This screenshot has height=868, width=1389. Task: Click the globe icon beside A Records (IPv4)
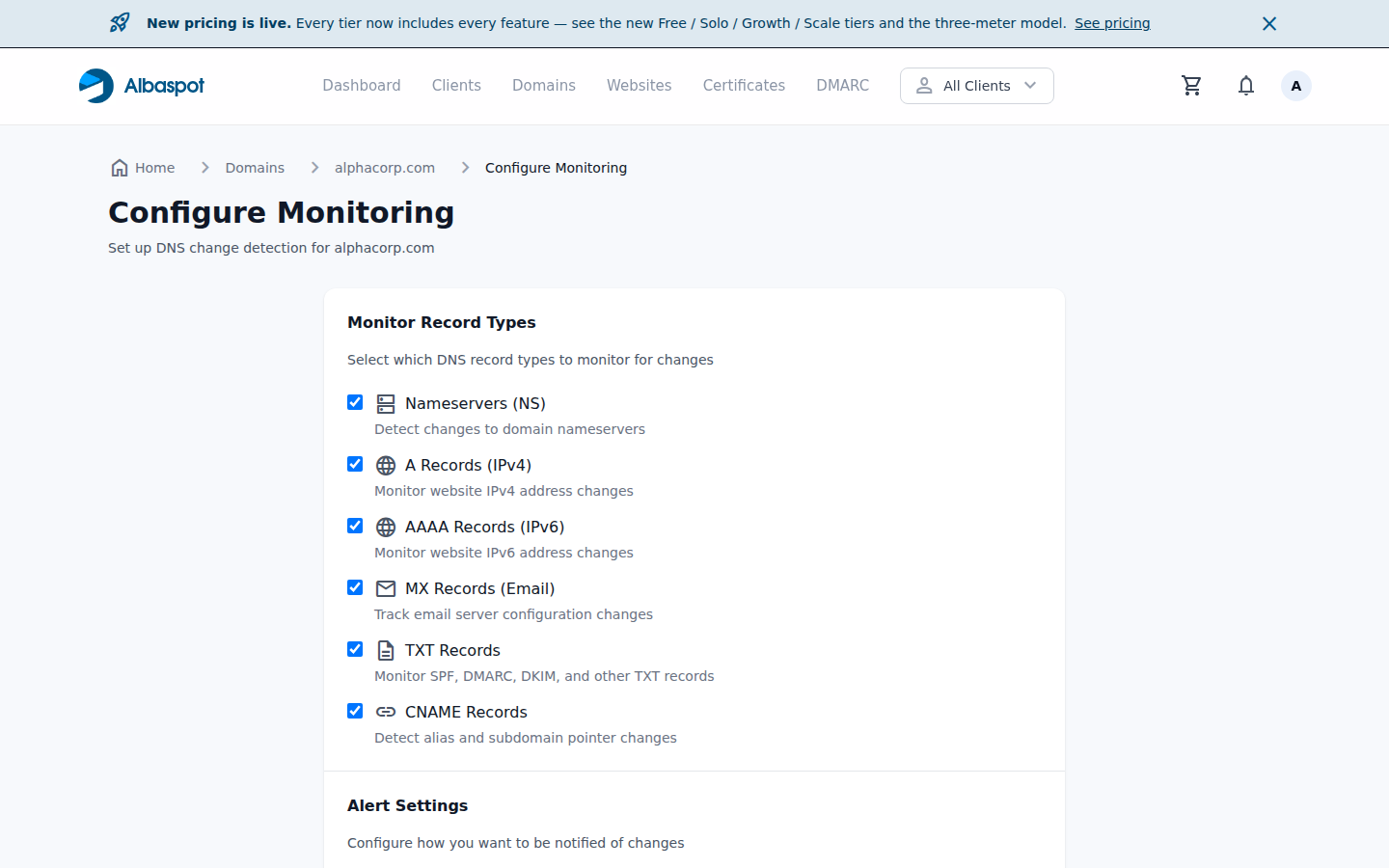point(386,466)
